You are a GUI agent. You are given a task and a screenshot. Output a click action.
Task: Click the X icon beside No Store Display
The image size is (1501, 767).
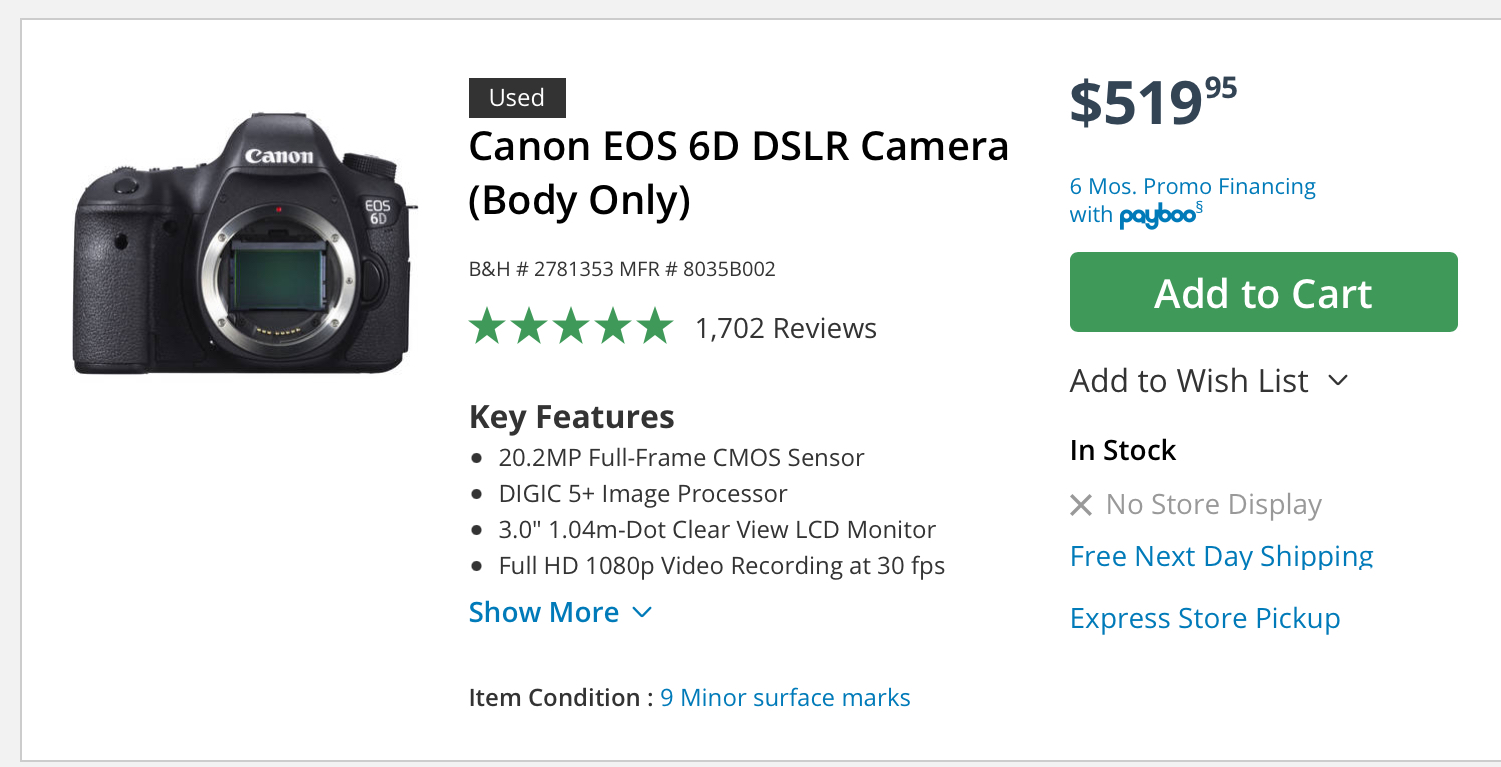click(1083, 505)
